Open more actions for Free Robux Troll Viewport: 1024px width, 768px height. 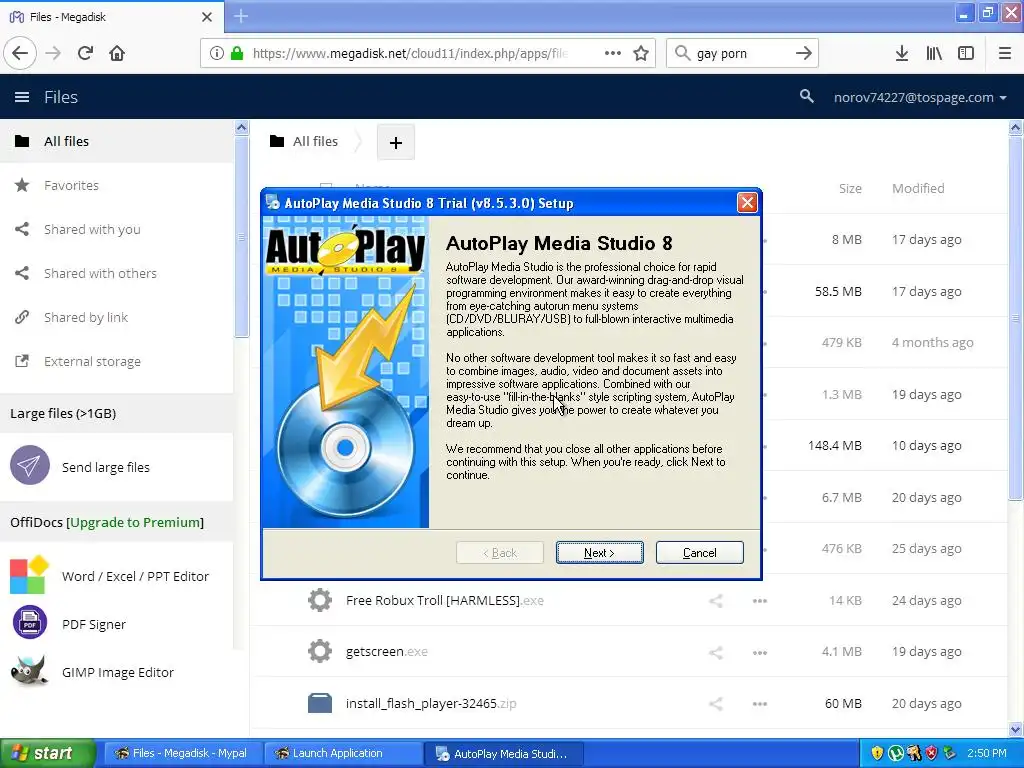coord(760,601)
